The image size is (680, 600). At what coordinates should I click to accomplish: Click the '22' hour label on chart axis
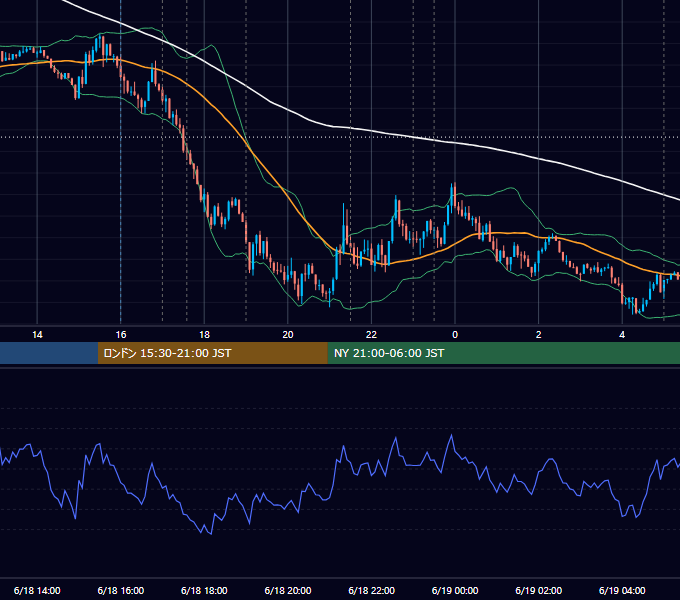[371, 335]
